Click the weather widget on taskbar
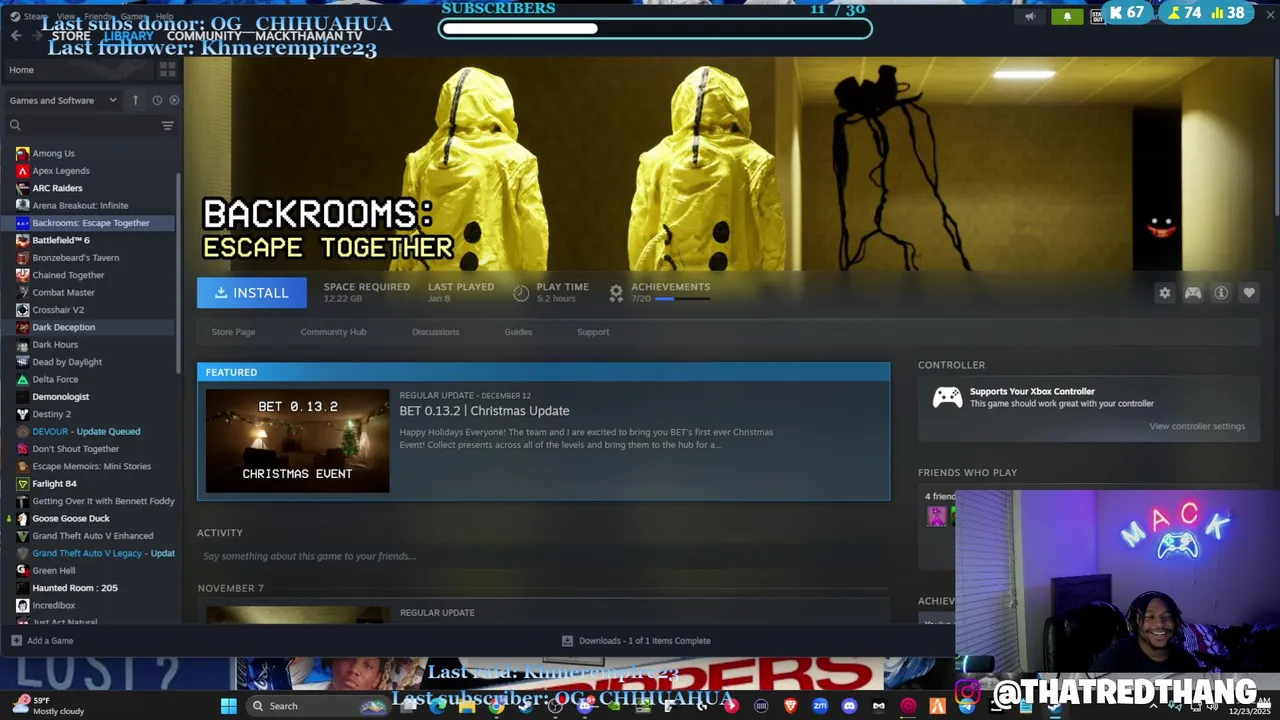This screenshot has width=1280, height=720. coord(50,706)
